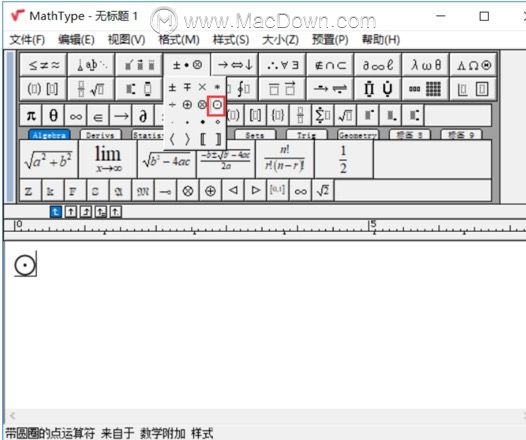Insert the limit as x approaches infinity expression

[x=108, y=159]
